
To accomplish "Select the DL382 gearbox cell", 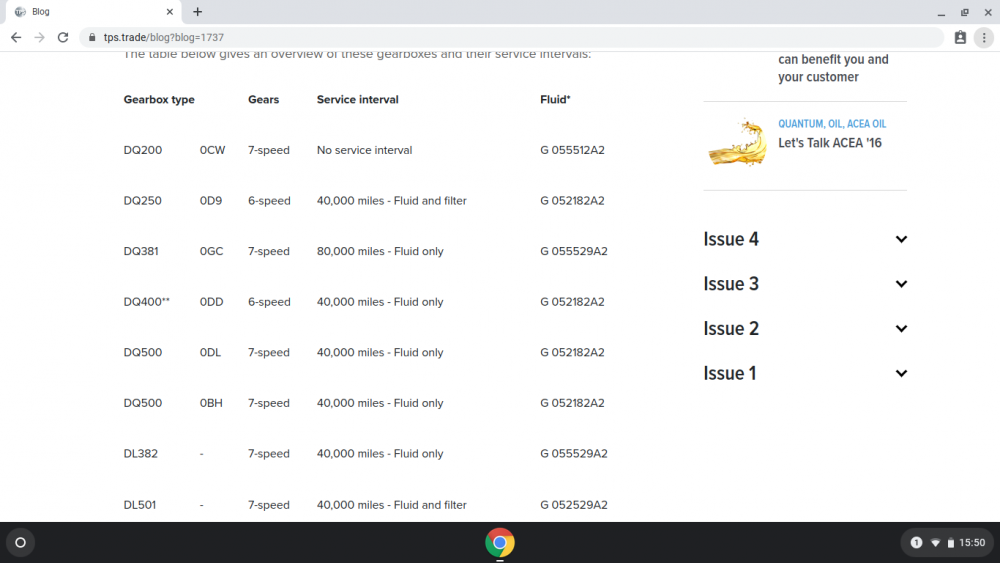I will pyautogui.click(x=140, y=453).
